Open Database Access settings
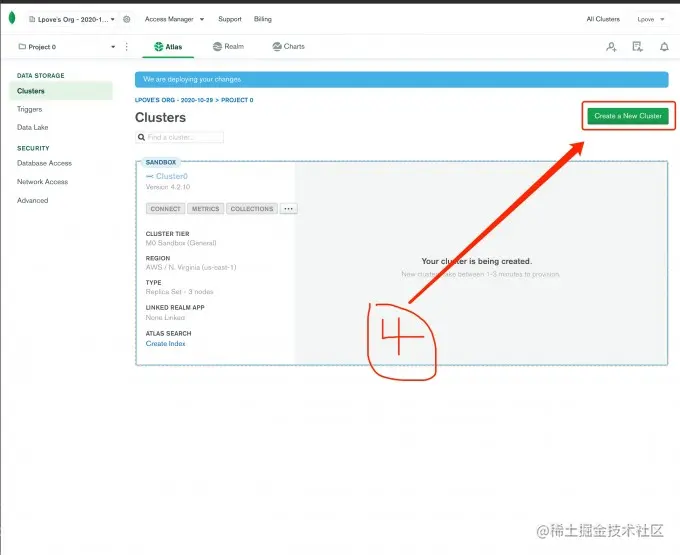680x555 pixels. [x=44, y=163]
